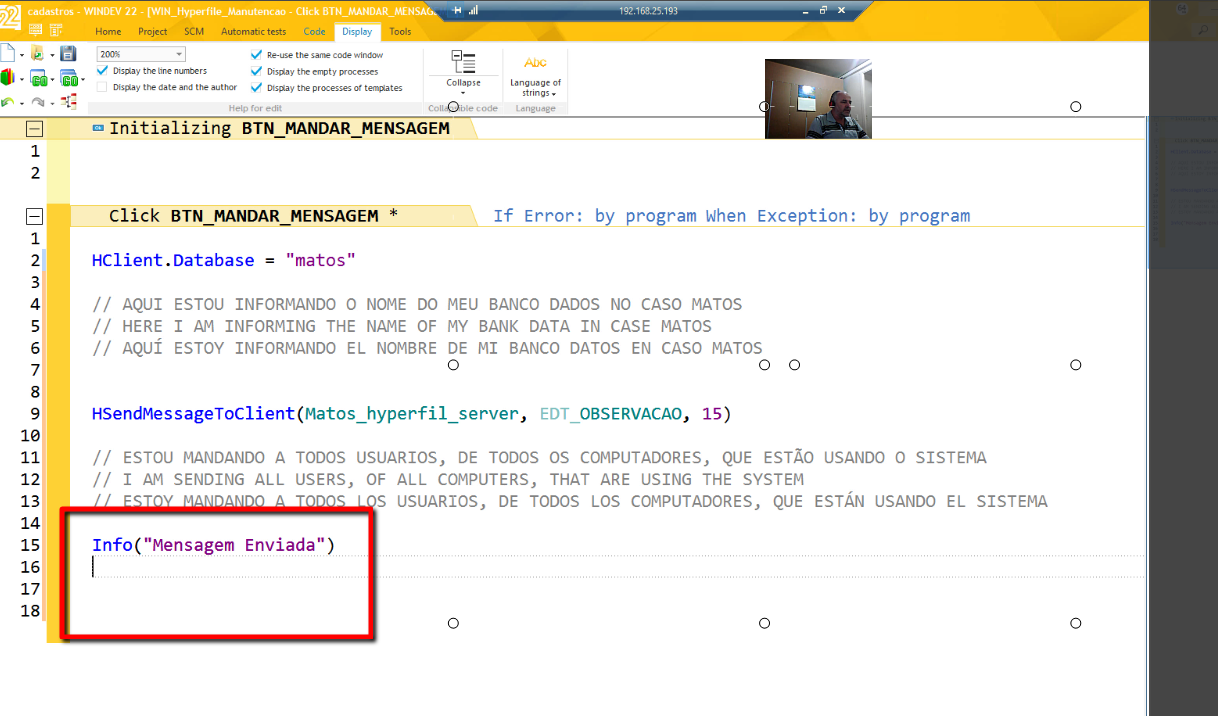Uncheck Display the empty processes

pos(257,71)
